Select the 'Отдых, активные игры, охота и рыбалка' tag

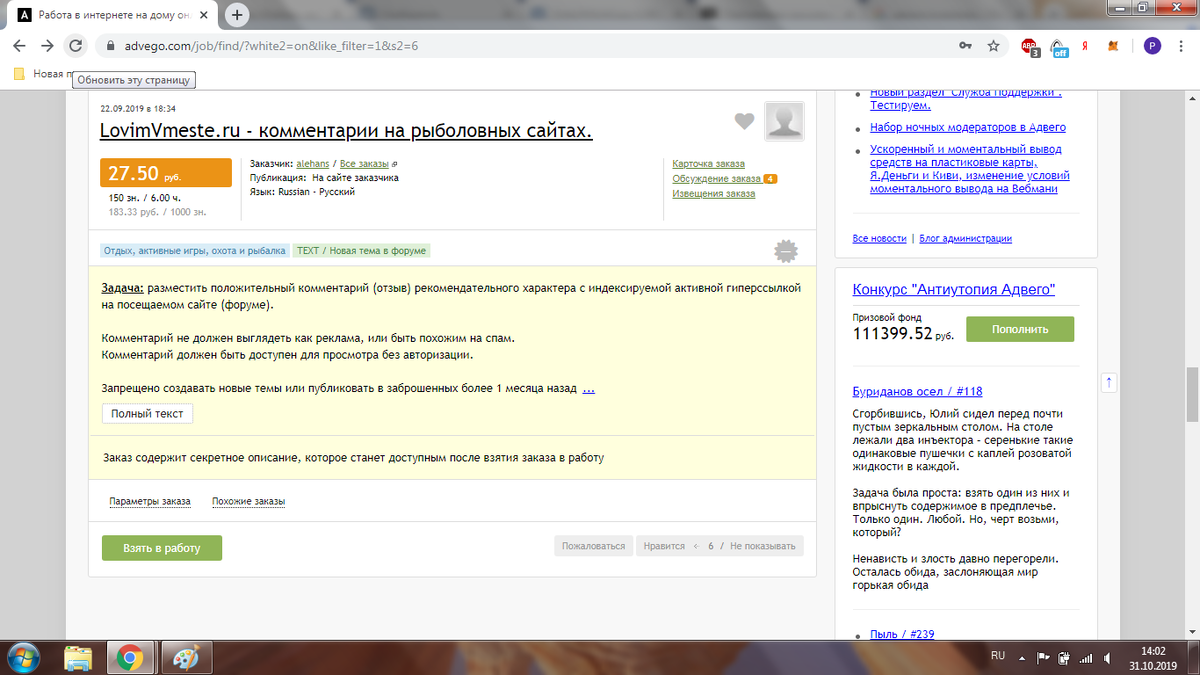point(195,251)
